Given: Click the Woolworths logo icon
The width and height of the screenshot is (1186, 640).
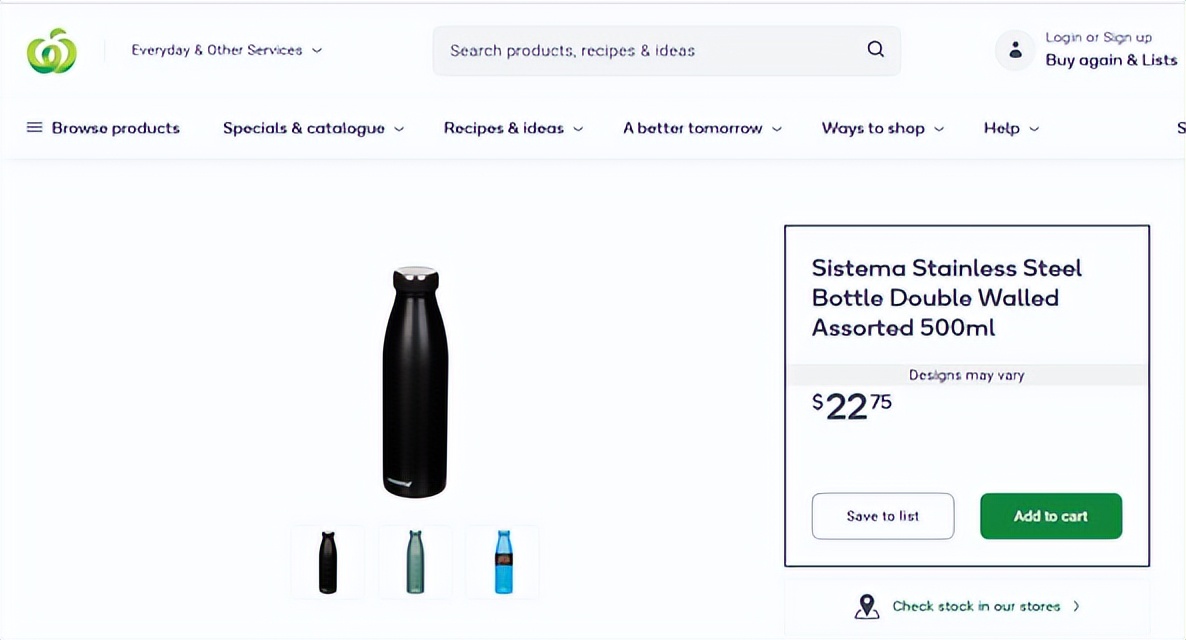Looking at the screenshot, I should coord(51,51).
